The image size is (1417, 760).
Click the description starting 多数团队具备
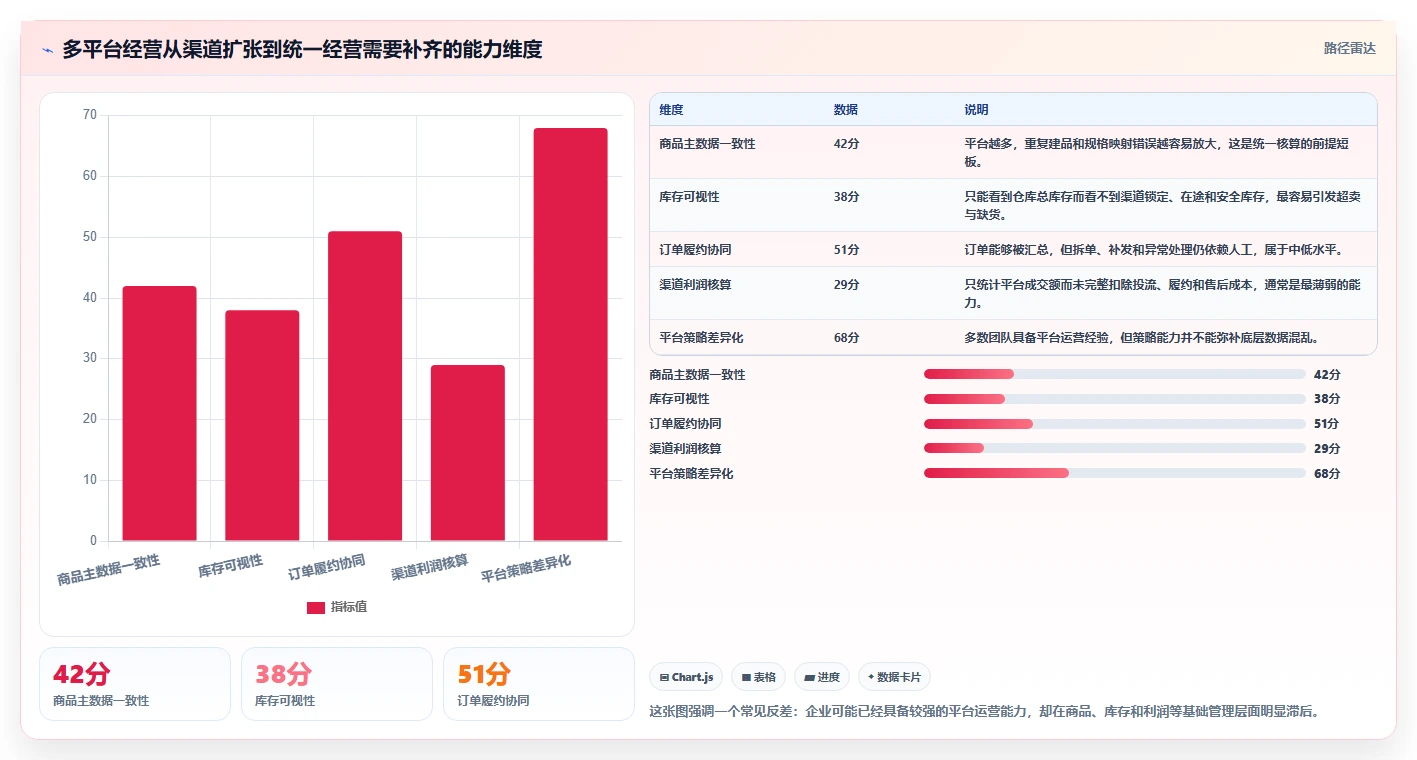[x=1141, y=338]
